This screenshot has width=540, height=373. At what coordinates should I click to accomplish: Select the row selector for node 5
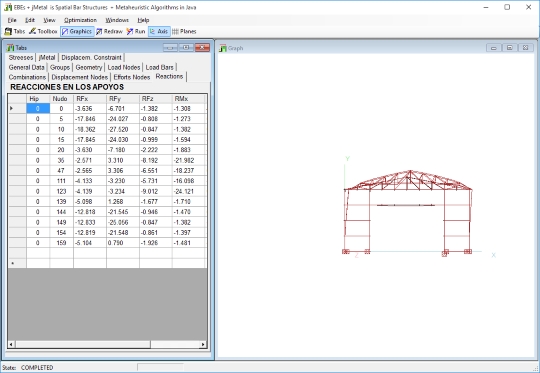tap(17, 119)
